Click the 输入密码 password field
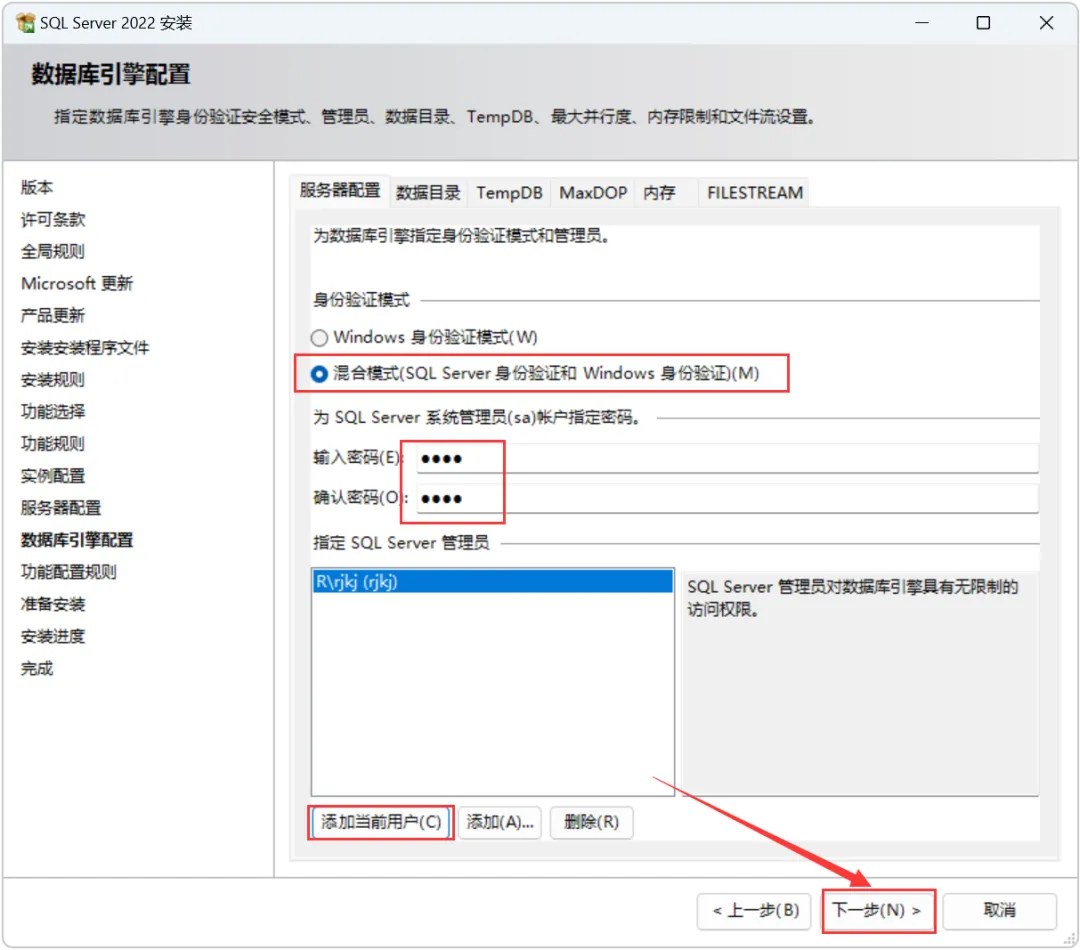Screen dimensions: 1080x950 pyautogui.click(x=727, y=459)
